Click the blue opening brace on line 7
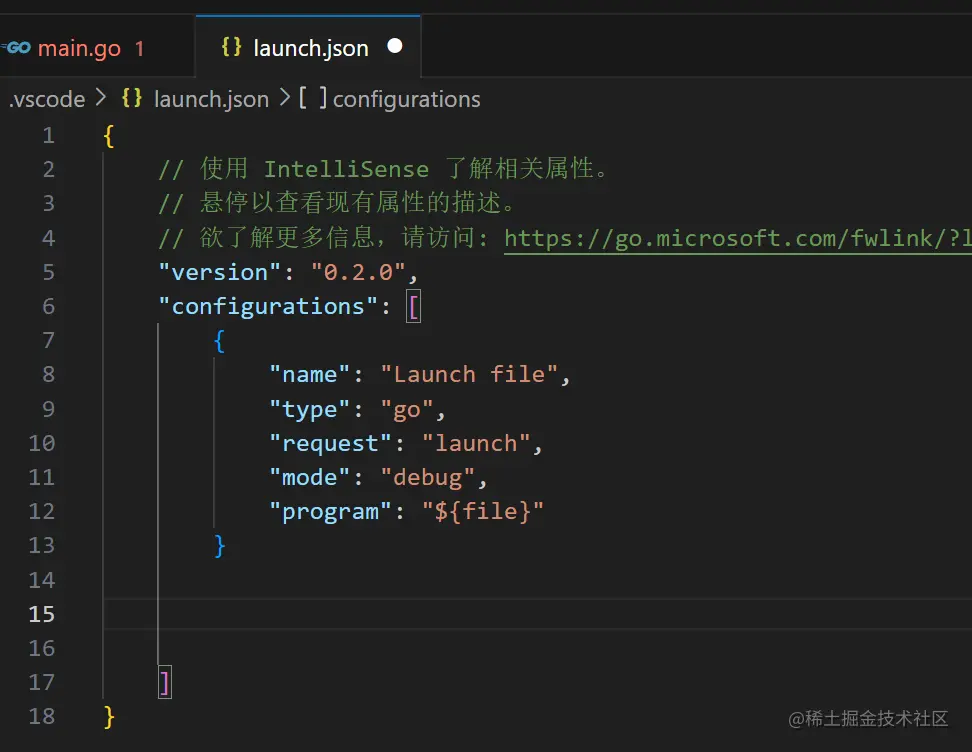This screenshot has width=972, height=752. coord(219,340)
